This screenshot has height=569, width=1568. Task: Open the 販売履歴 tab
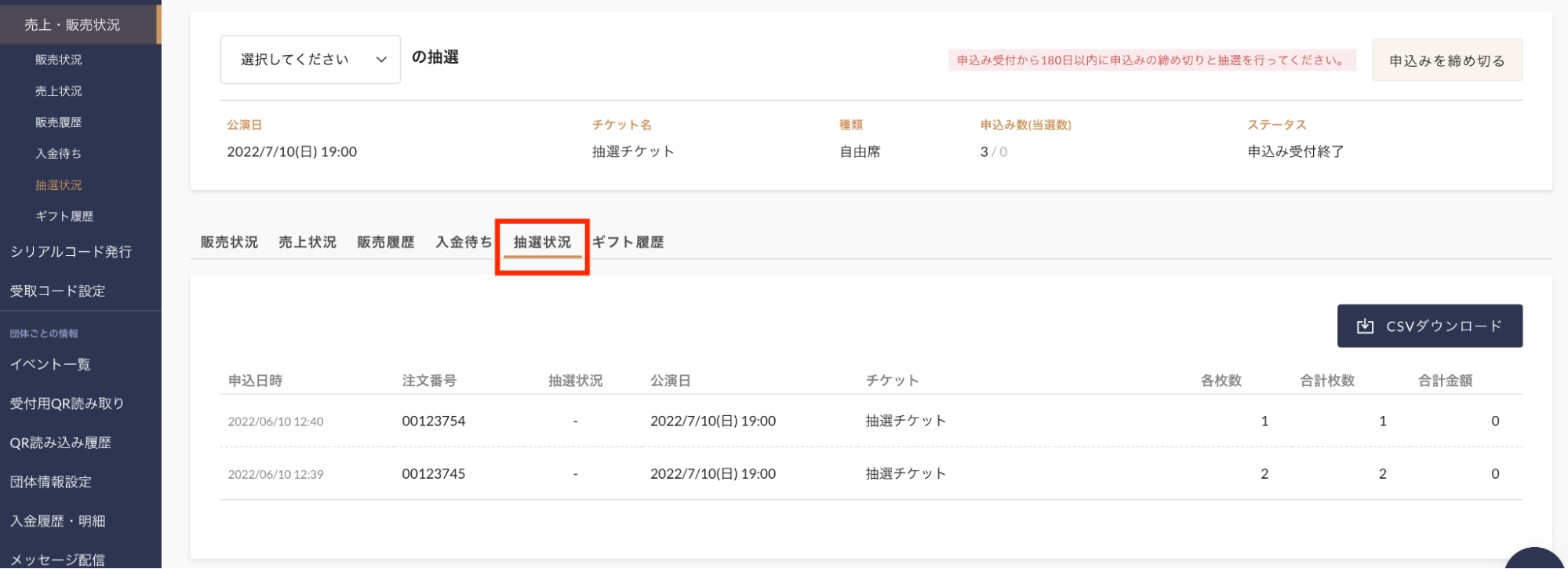point(385,243)
